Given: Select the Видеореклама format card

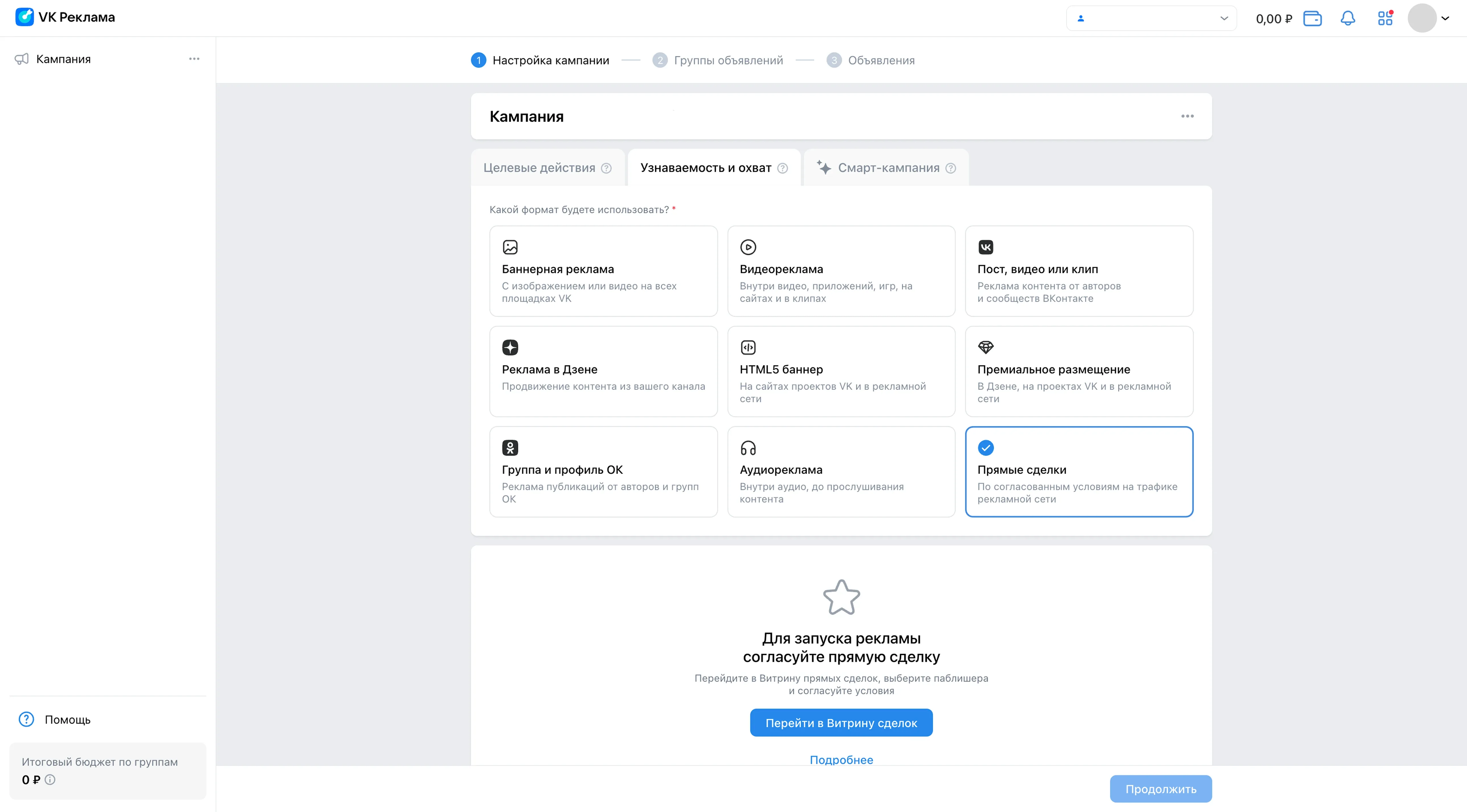Looking at the screenshot, I should (x=841, y=271).
